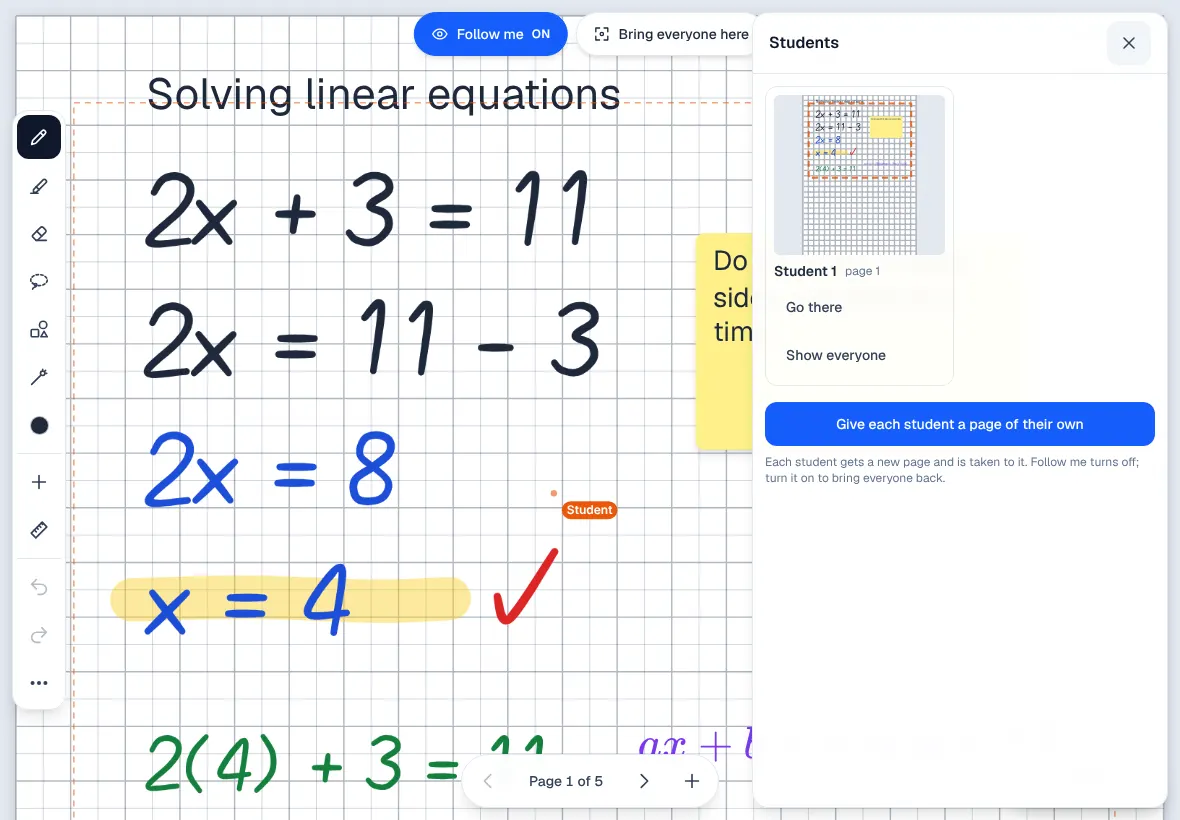
Task: Select the Pen tool
Action: pyautogui.click(x=39, y=138)
